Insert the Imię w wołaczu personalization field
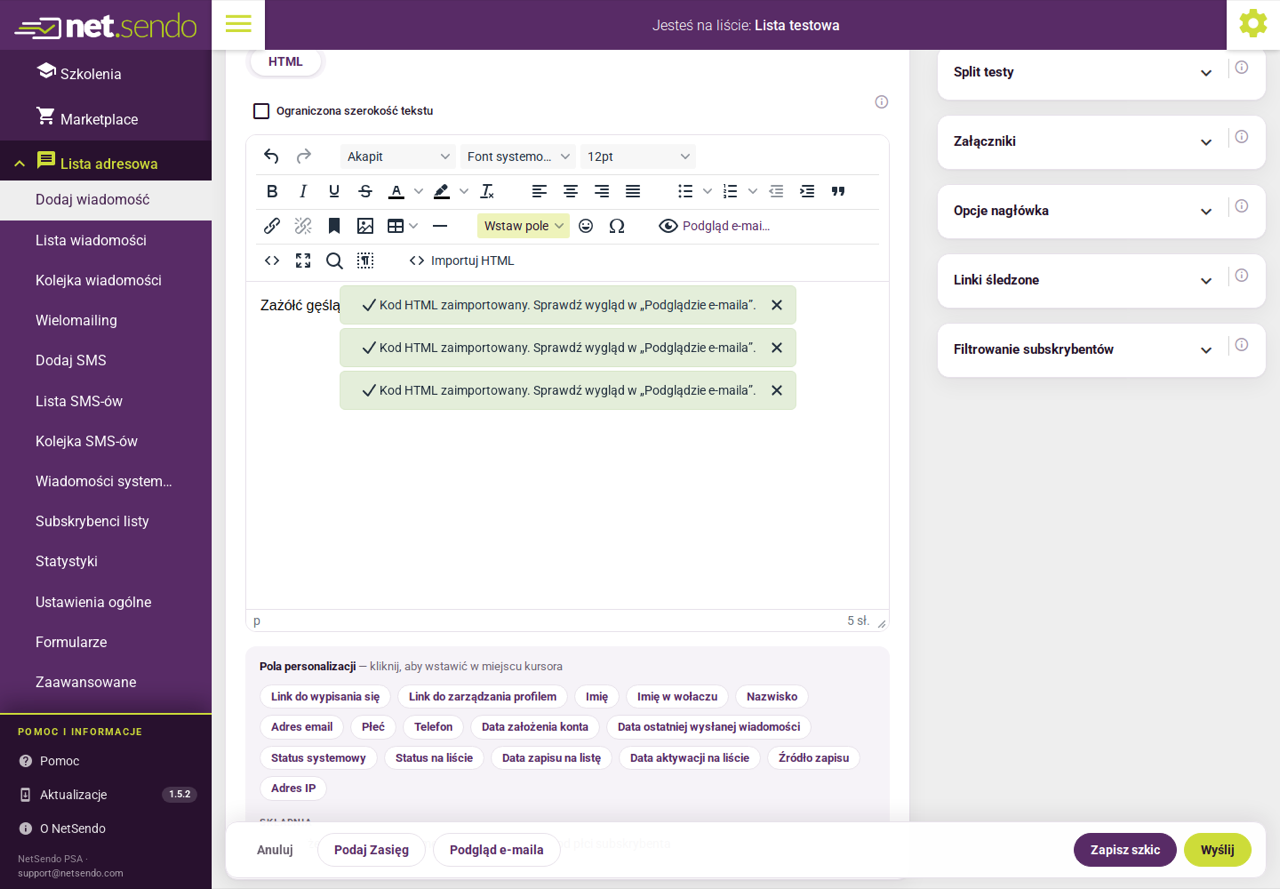This screenshot has width=1280, height=889. click(x=677, y=697)
